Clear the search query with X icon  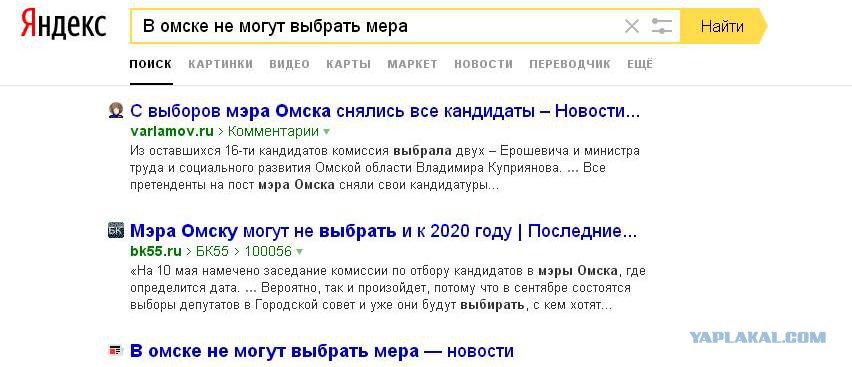coord(631,26)
